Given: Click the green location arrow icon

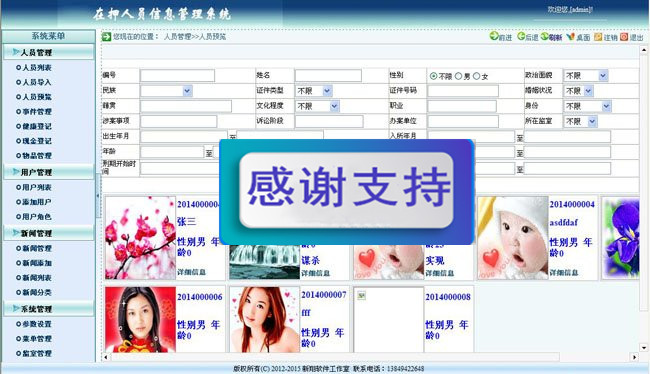Looking at the screenshot, I should coord(107,36).
